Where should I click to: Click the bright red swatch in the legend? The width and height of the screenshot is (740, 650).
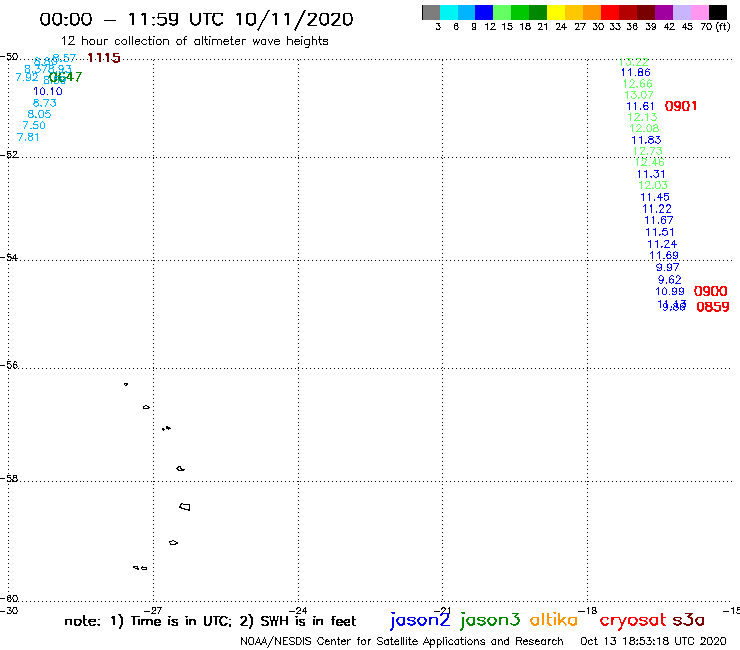pyautogui.click(x=610, y=12)
